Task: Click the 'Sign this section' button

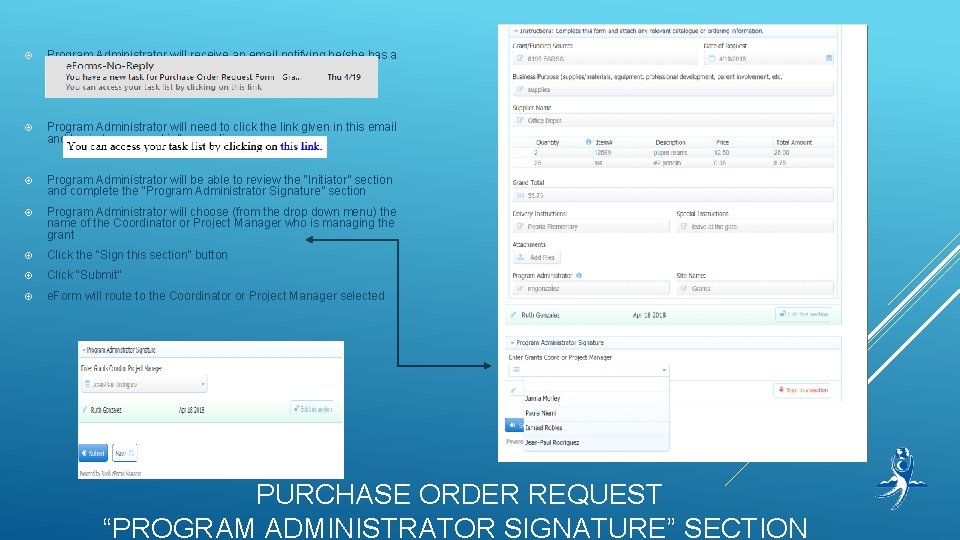Action: [803, 390]
